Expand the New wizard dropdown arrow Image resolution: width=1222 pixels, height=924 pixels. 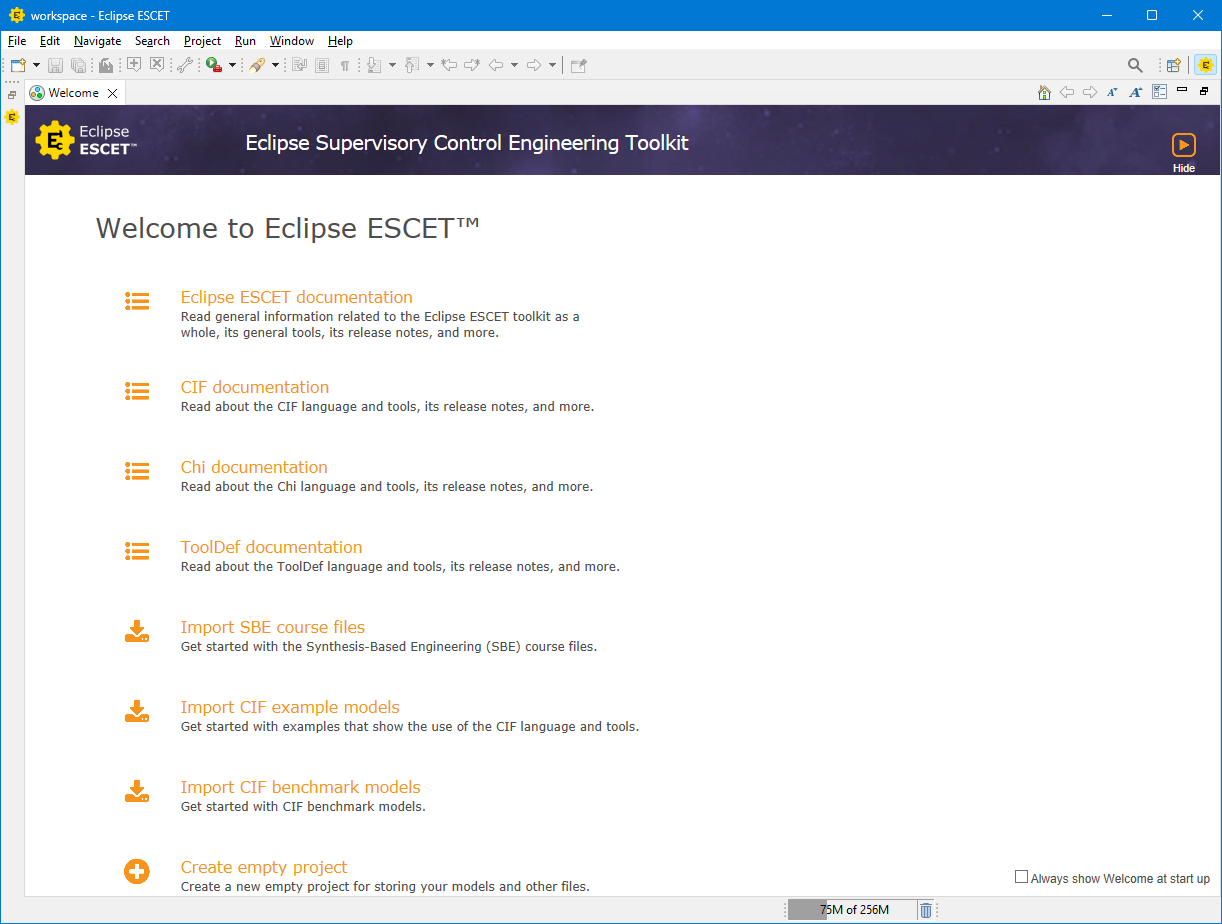[37, 65]
